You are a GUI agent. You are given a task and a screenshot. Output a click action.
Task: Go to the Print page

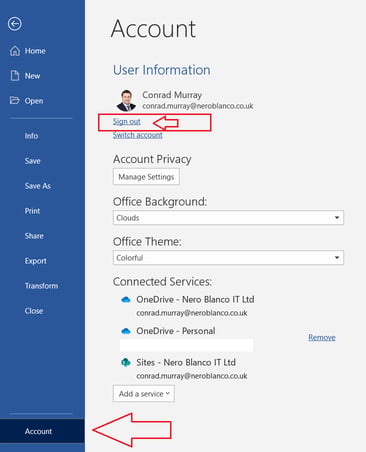[32, 211]
